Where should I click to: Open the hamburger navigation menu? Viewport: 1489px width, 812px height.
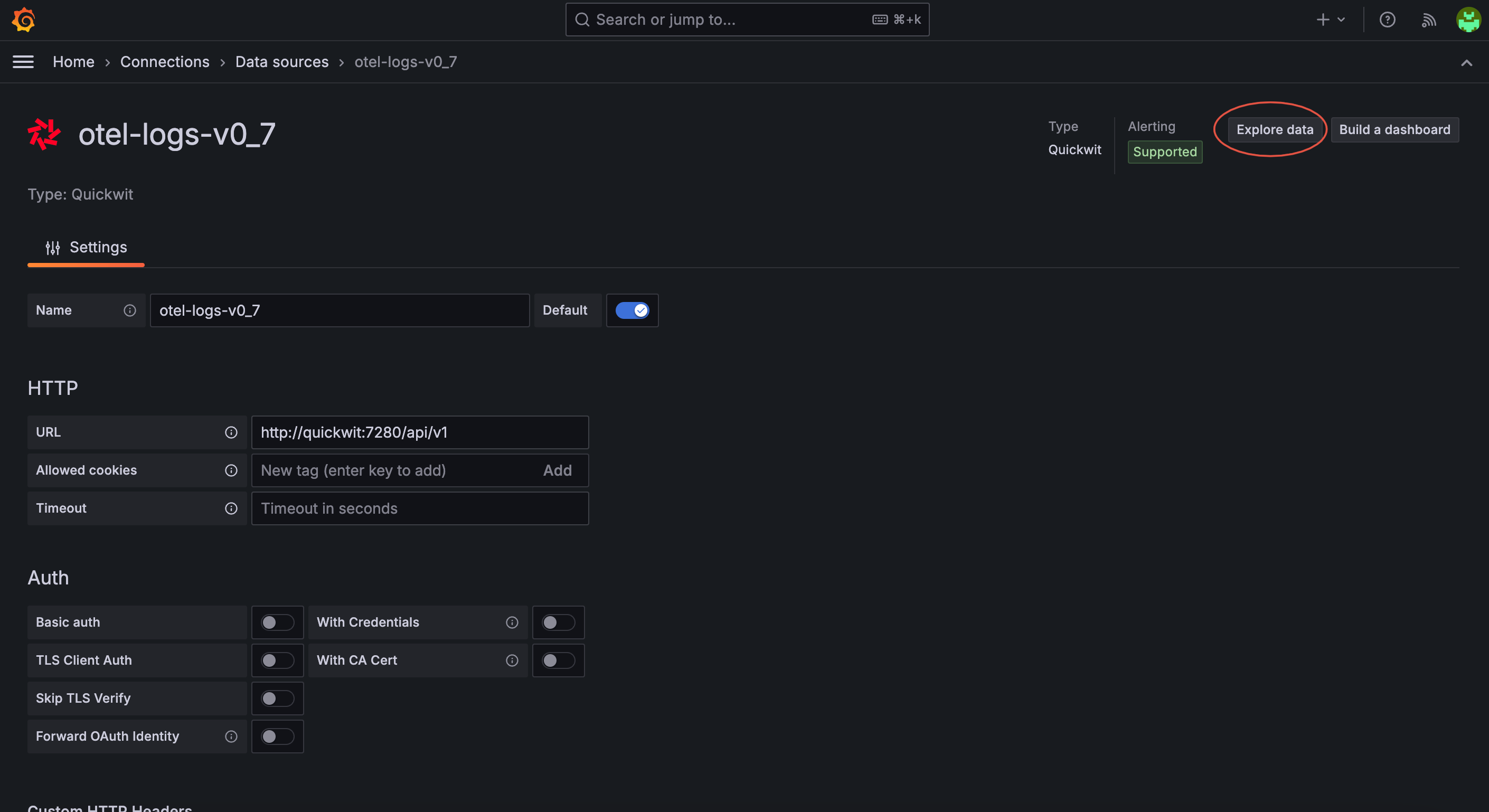click(23, 62)
